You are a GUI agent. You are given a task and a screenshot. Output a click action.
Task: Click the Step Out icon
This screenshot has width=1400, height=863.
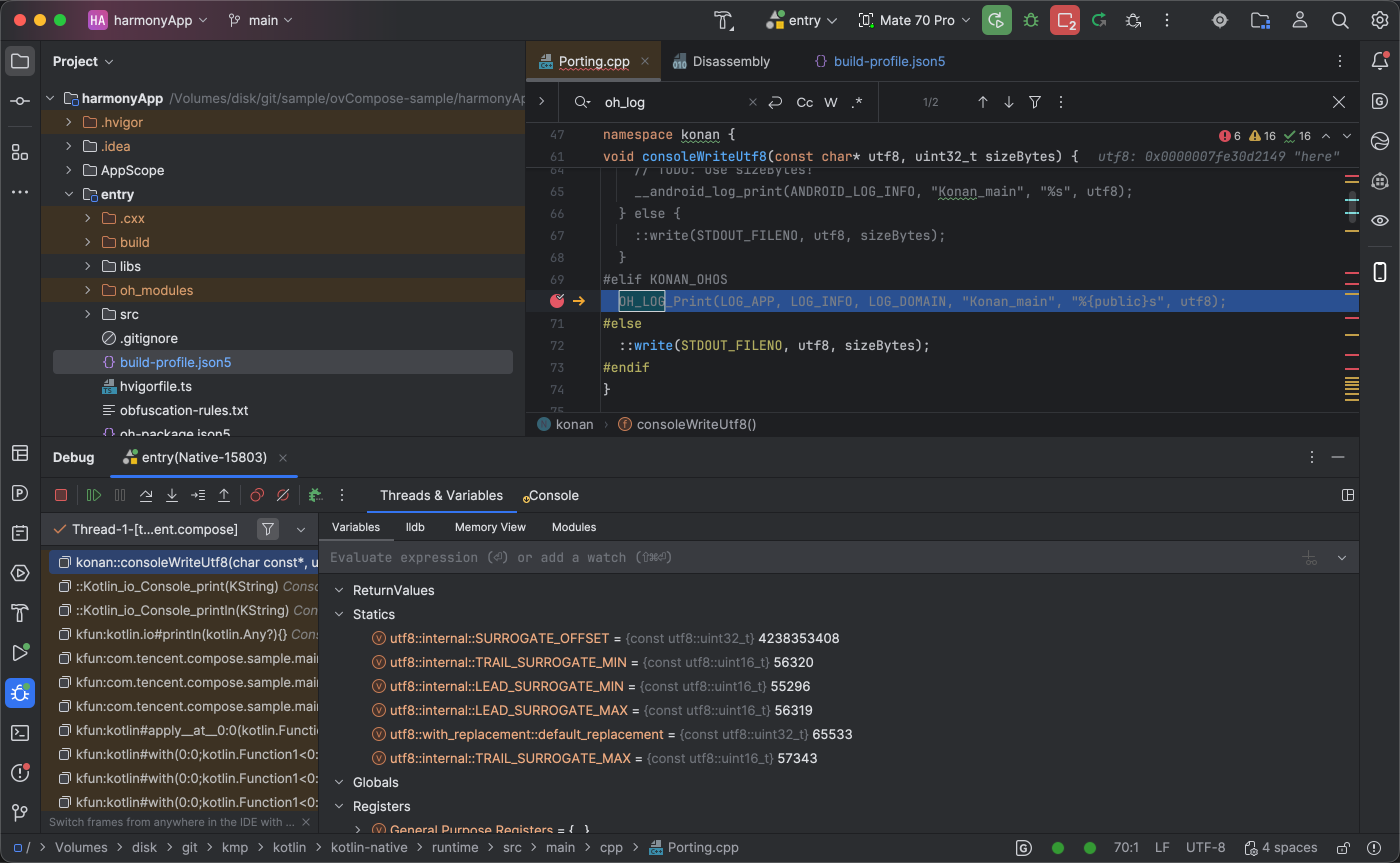[223, 495]
